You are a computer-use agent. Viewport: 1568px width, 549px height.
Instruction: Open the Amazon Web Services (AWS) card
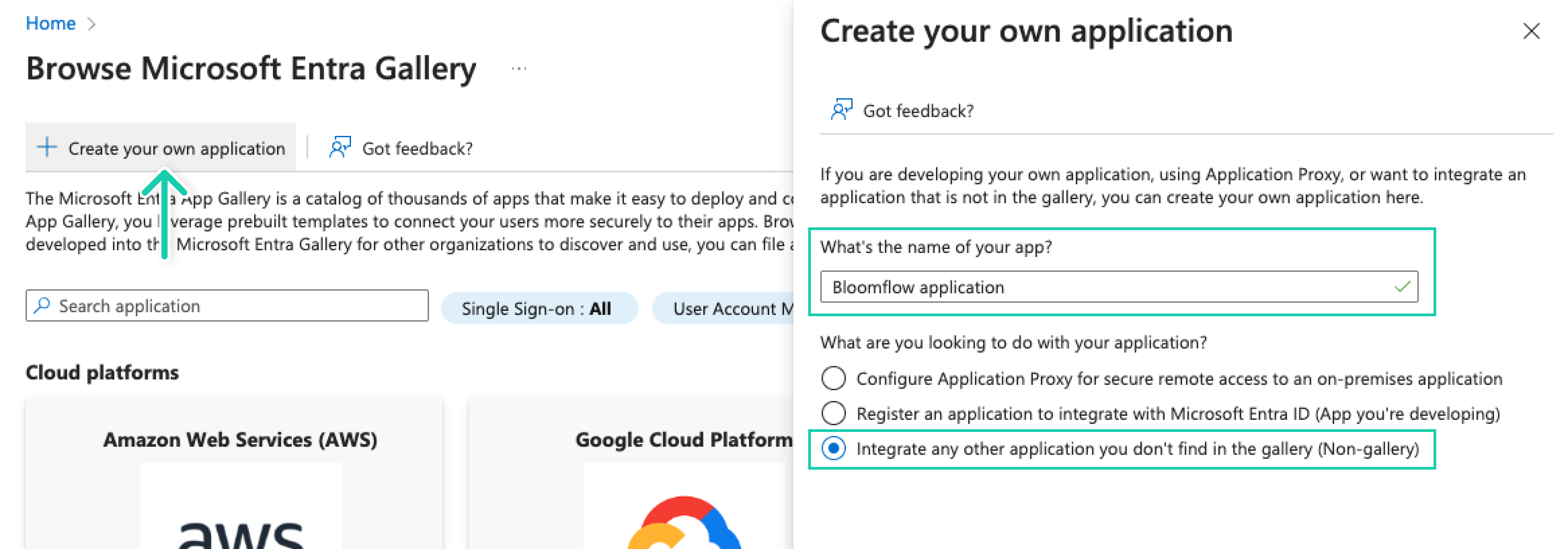pyautogui.click(x=234, y=474)
